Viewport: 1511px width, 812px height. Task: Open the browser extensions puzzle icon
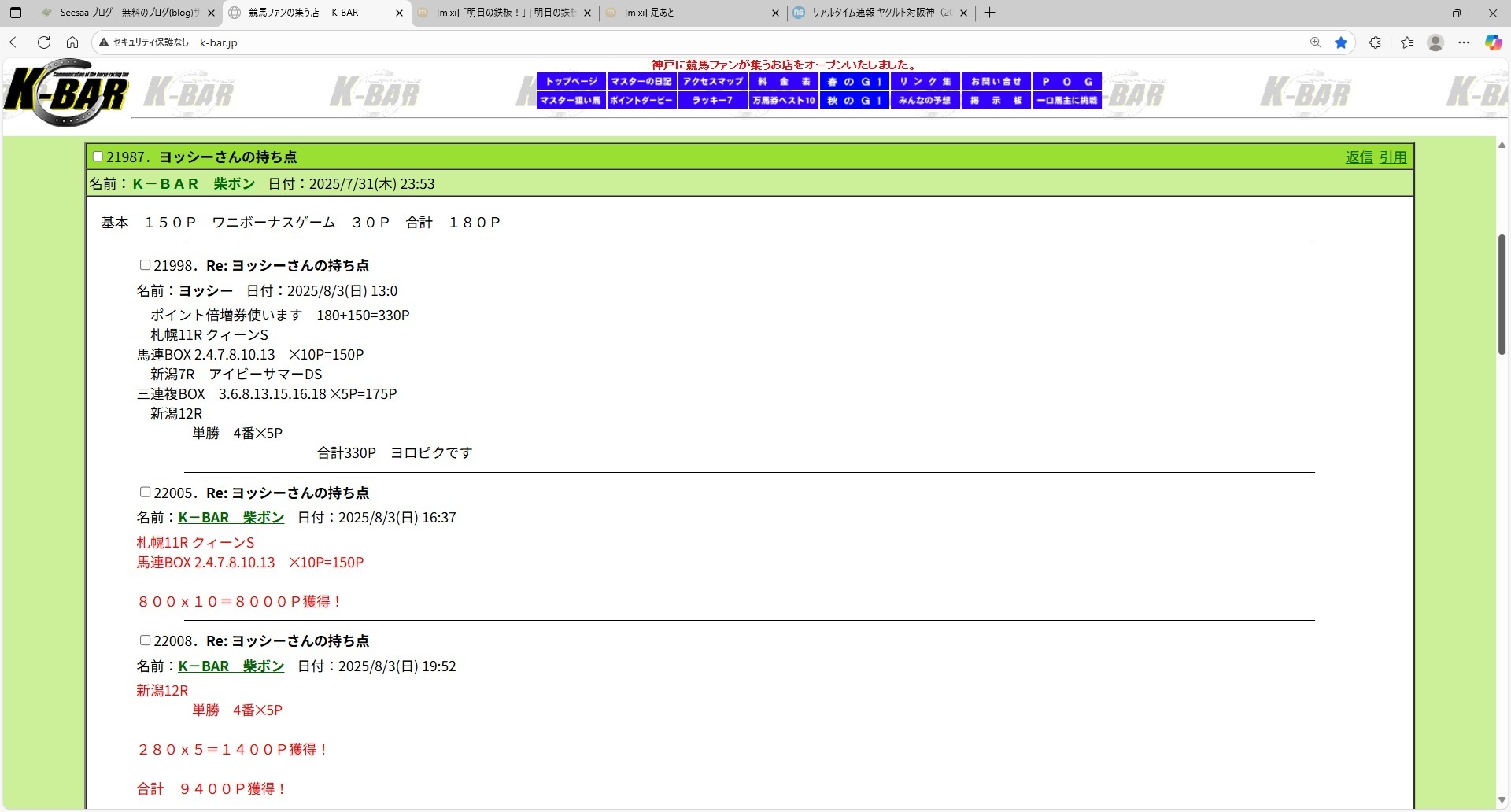point(1375,42)
